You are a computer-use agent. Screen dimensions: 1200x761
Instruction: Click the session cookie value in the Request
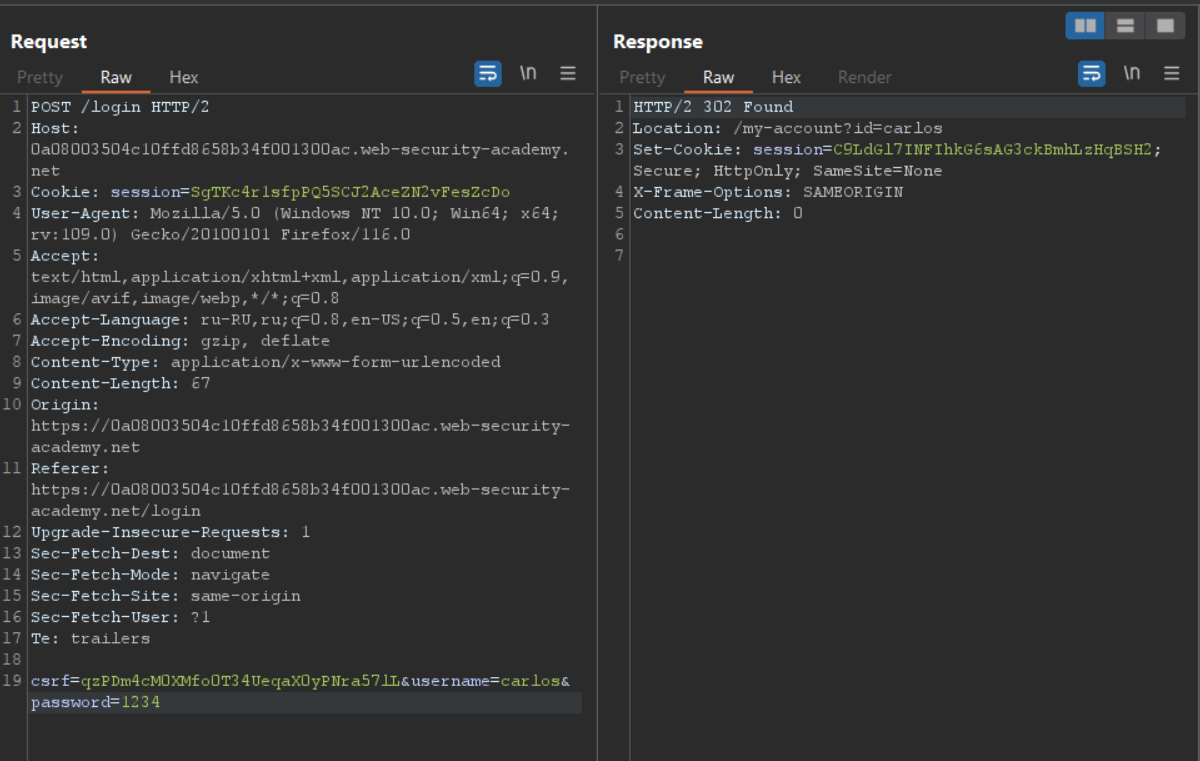tap(350, 192)
